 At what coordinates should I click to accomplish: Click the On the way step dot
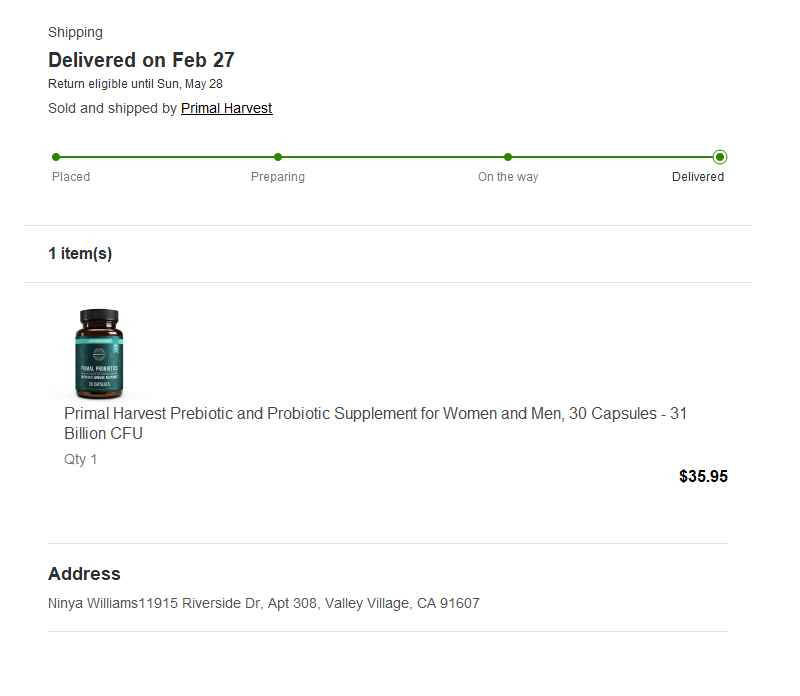(x=508, y=157)
